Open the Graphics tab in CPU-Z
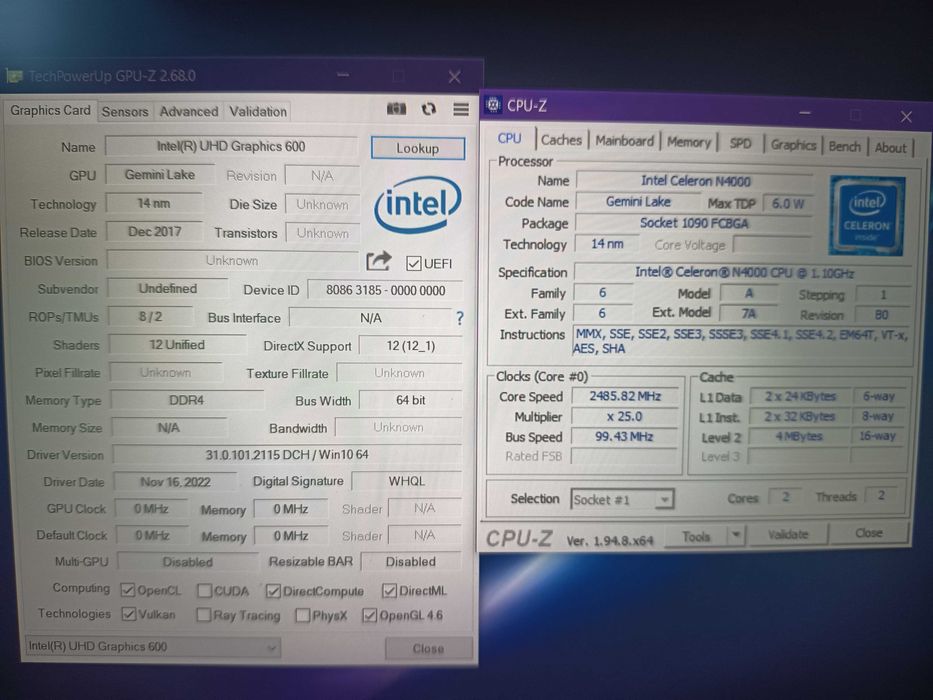This screenshot has width=933, height=700. [793, 145]
